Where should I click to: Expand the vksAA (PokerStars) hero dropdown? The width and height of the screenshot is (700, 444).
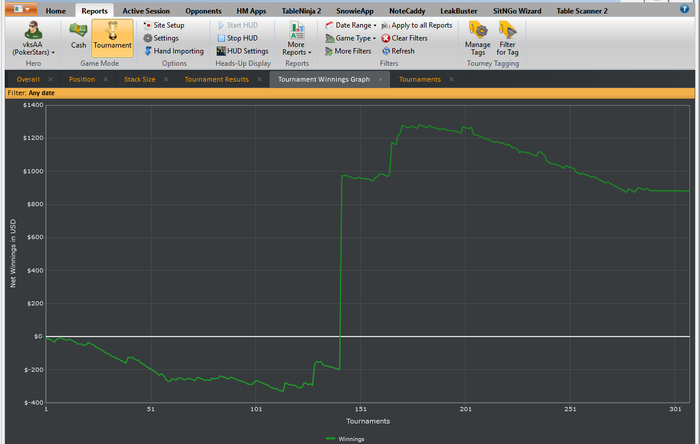pyautogui.click(x=33, y=48)
